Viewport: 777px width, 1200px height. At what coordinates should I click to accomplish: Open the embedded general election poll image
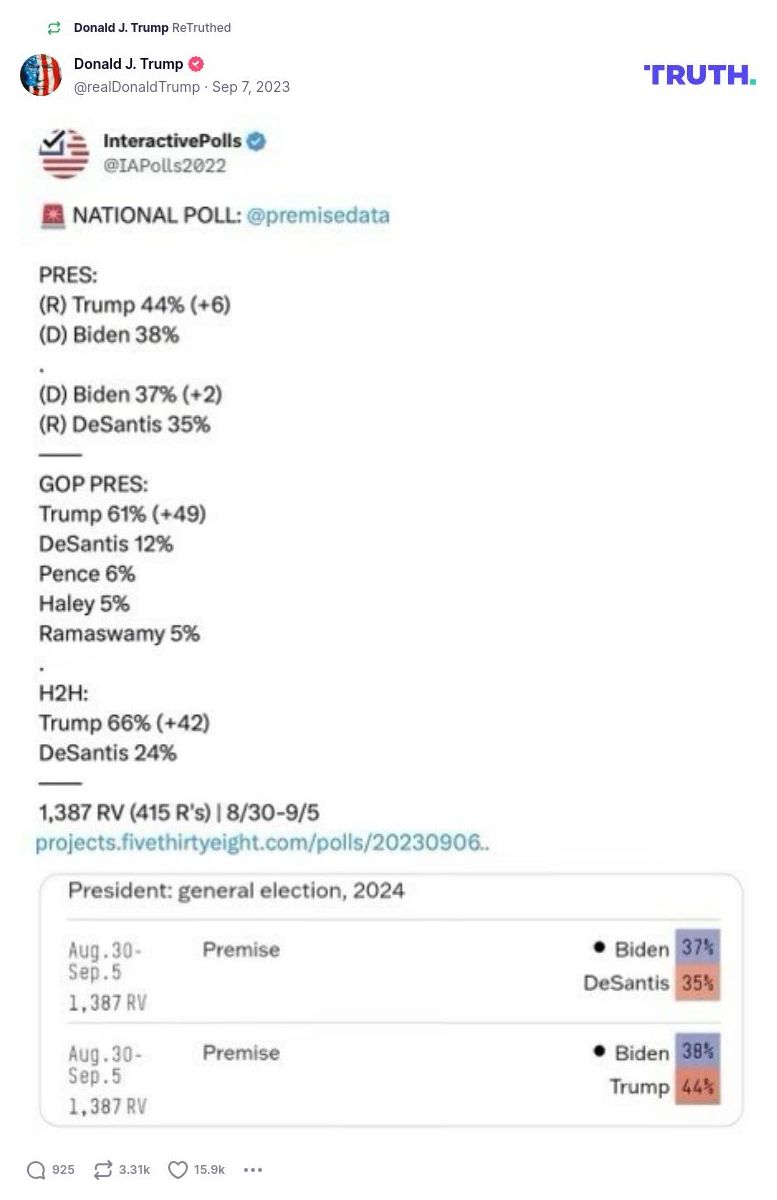391,1000
